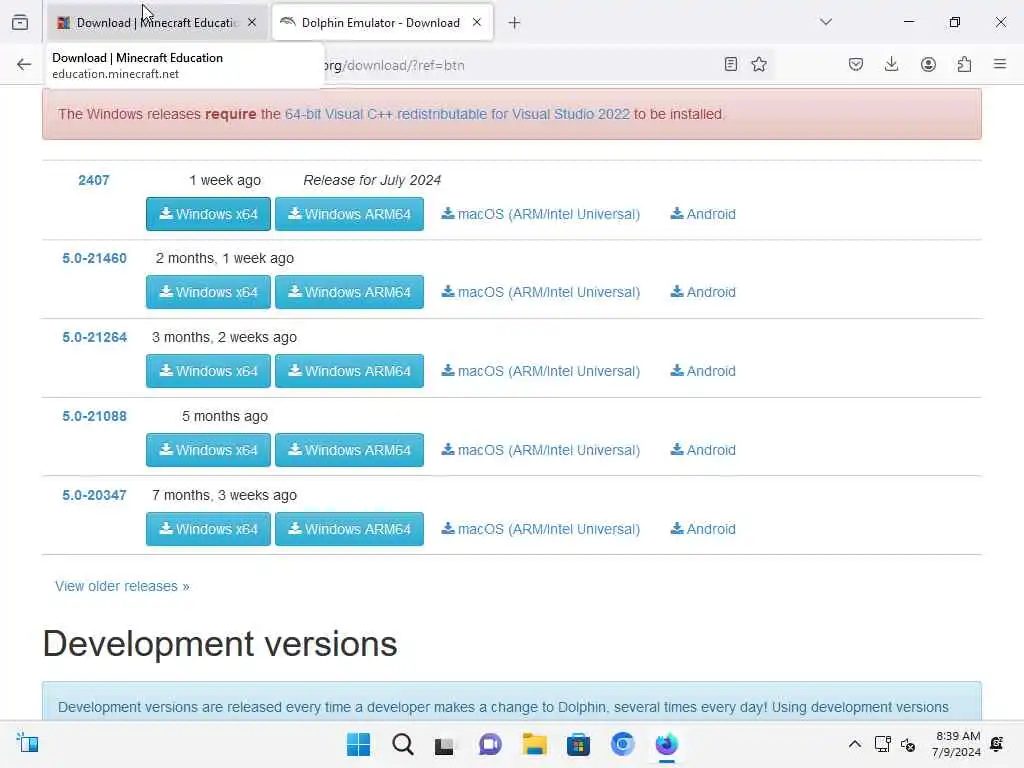The height and width of the screenshot is (768, 1024).
Task: Switch to Minecraft Education download tab
Action: 157,22
